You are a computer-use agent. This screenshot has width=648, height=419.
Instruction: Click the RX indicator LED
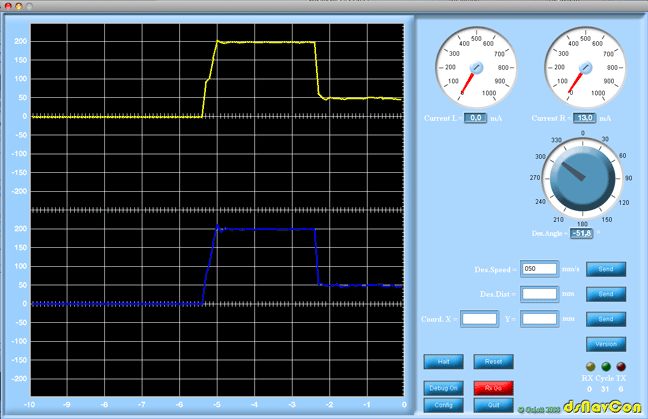pos(591,367)
